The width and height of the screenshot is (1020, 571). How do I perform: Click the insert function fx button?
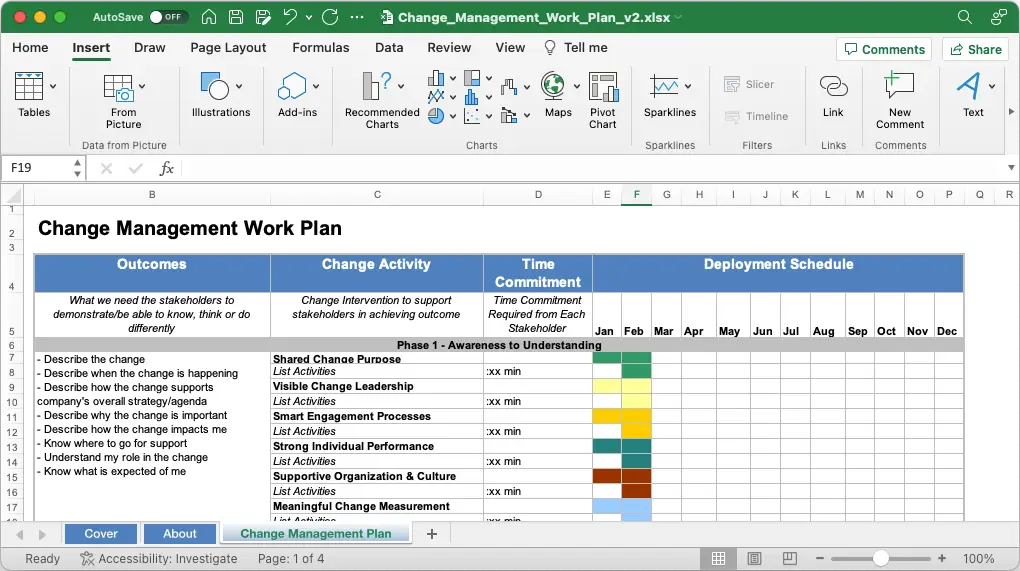pos(167,168)
